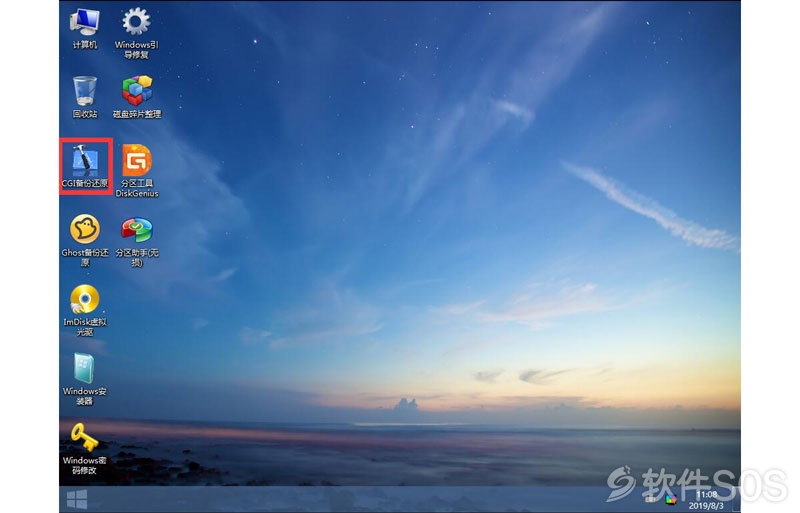800x513 pixels.
Task: Launch the Ghost备份还原 icon
Action: (85, 240)
